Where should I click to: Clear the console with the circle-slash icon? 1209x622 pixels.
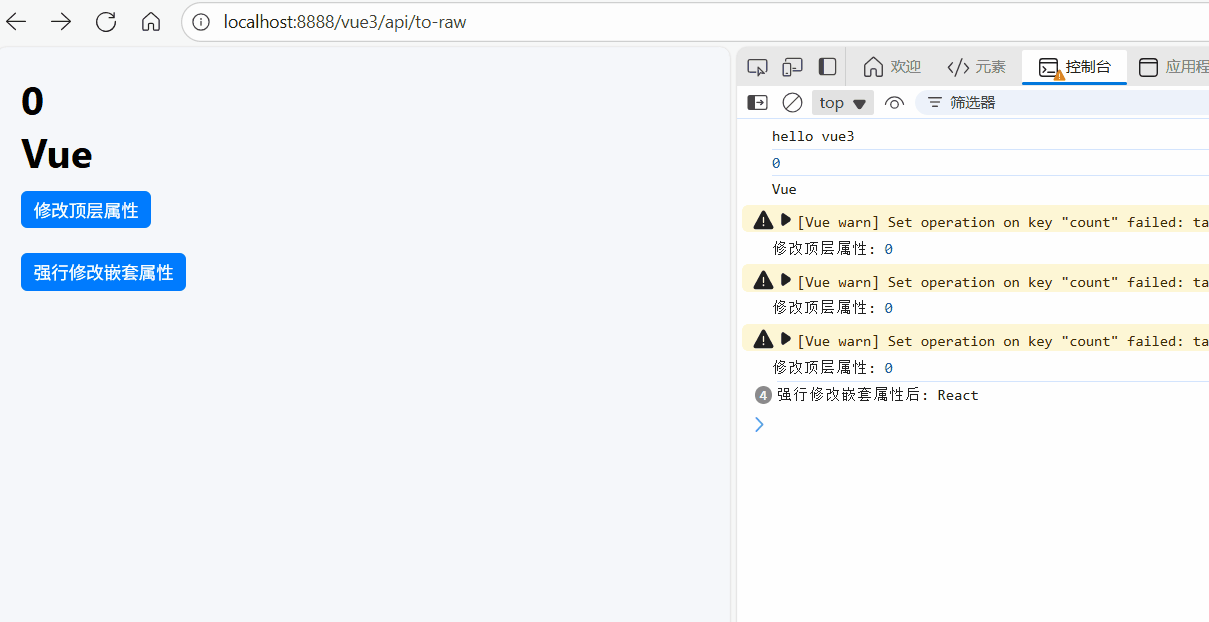[792, 102]
